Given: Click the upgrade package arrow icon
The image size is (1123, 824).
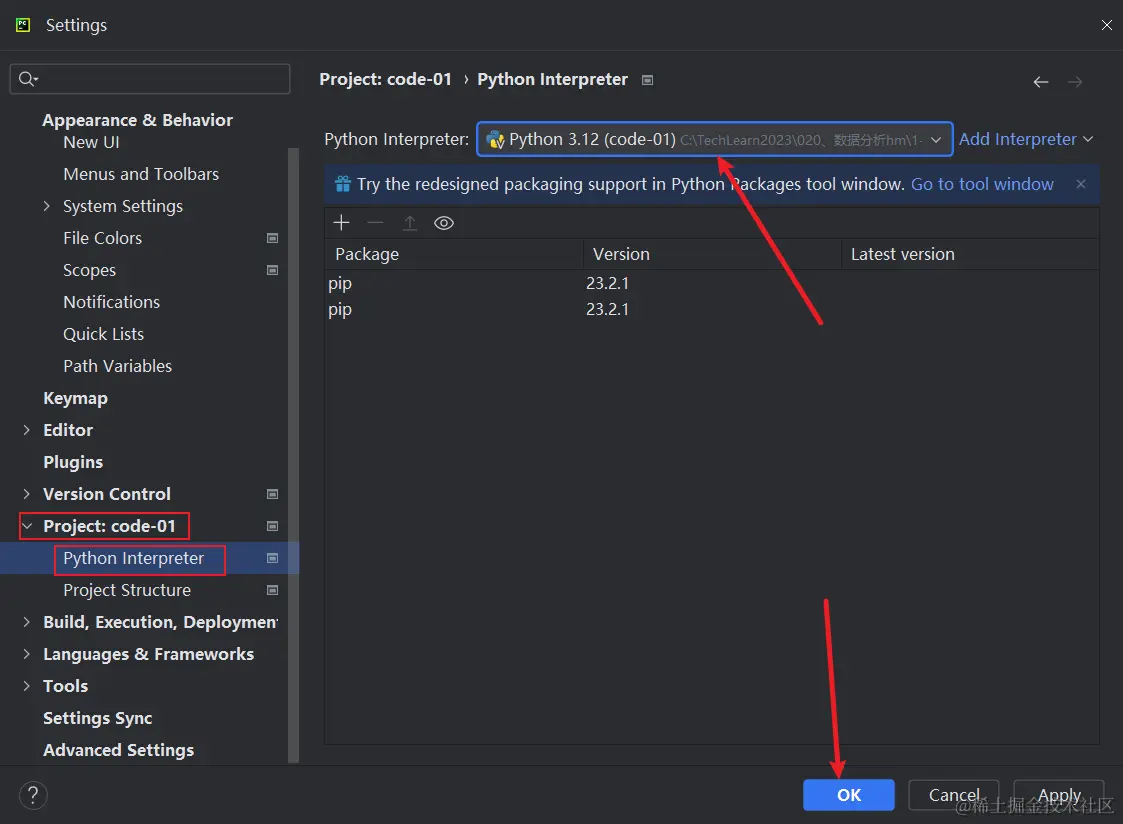Looking at the screenshot, I should pos(410,223).
